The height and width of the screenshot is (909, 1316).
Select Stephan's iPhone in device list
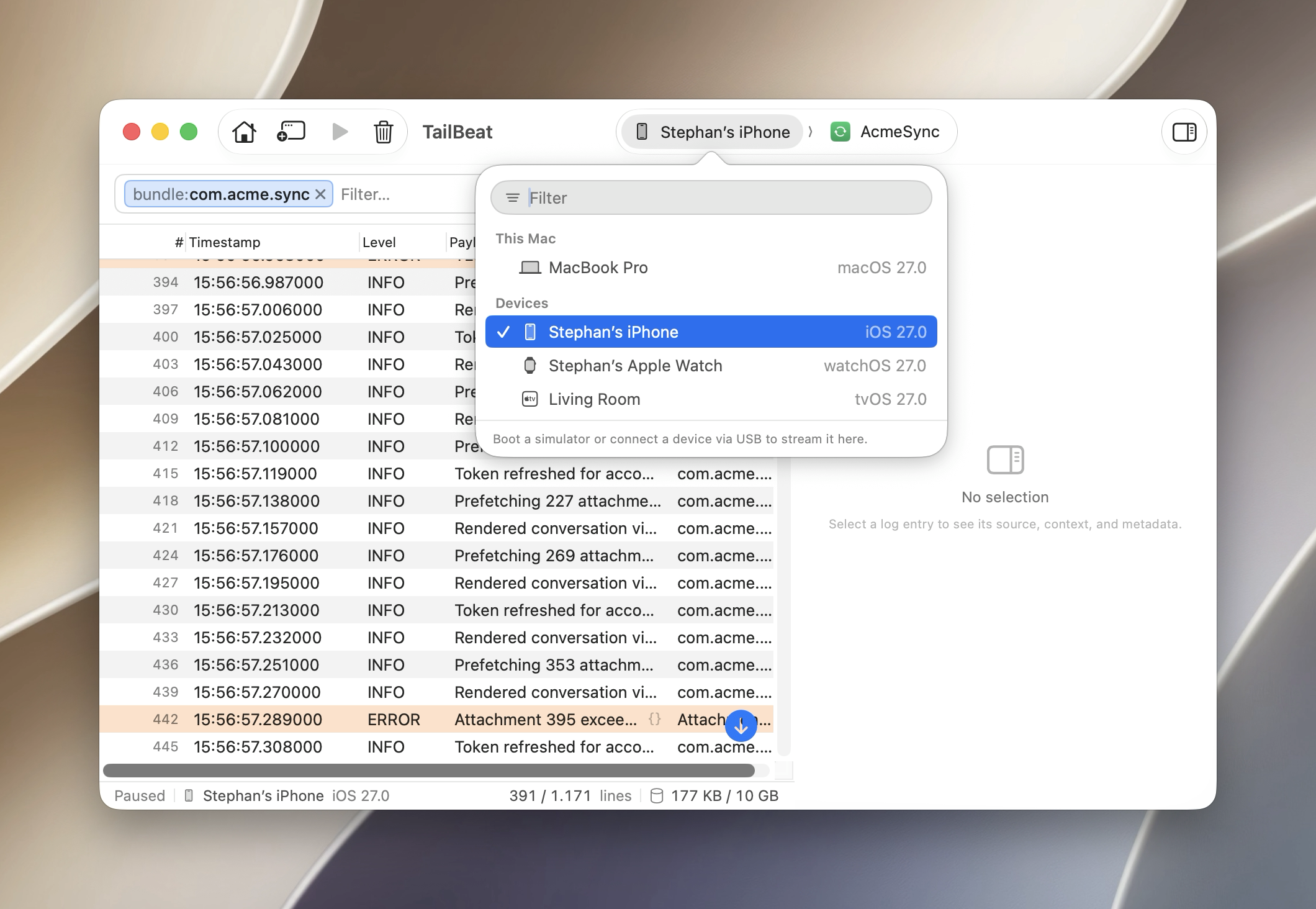711,332
